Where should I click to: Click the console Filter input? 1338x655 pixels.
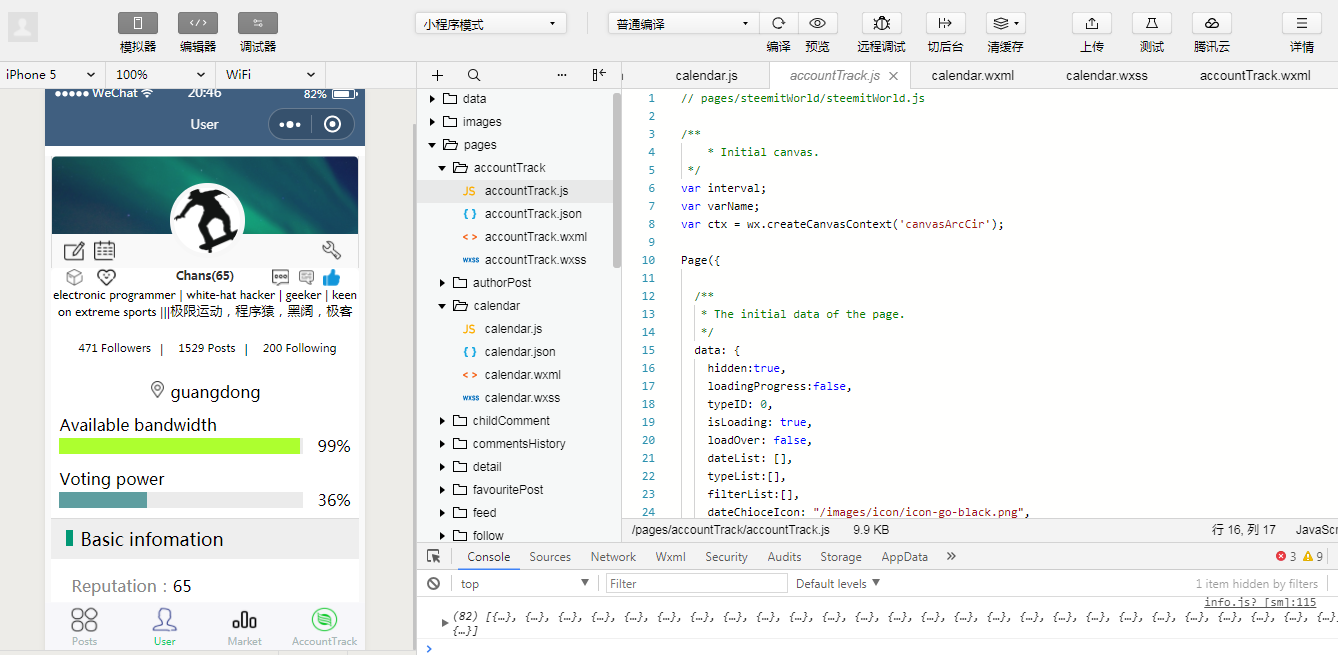696,583
